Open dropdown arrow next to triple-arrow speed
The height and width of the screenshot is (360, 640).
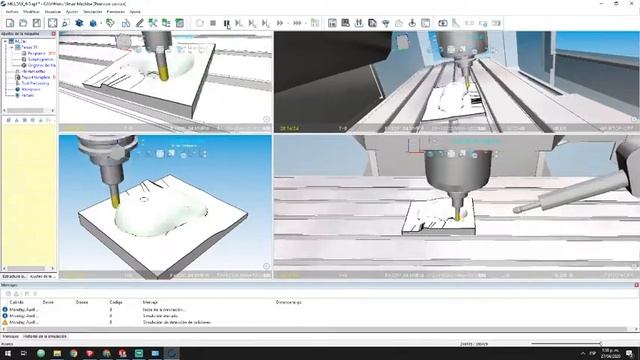tap(306, 23)
